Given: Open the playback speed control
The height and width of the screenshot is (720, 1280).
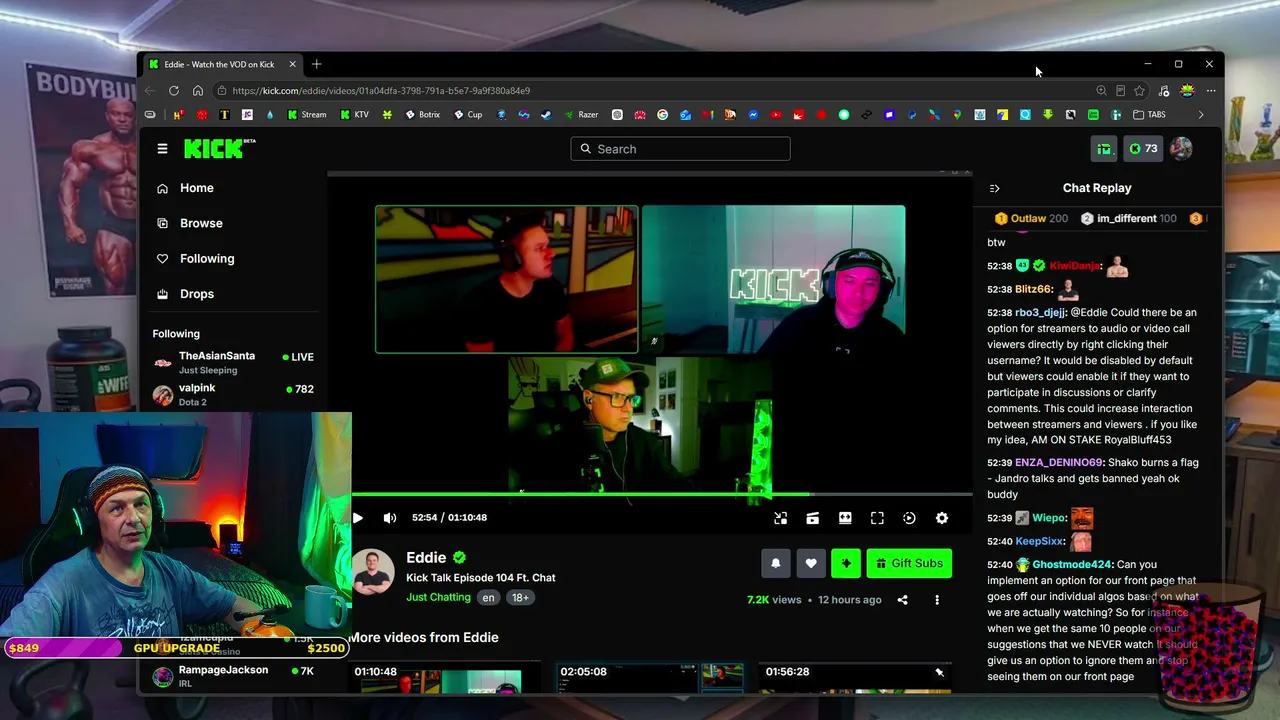Looking at the screenshot, I should [x=909, y=518].
